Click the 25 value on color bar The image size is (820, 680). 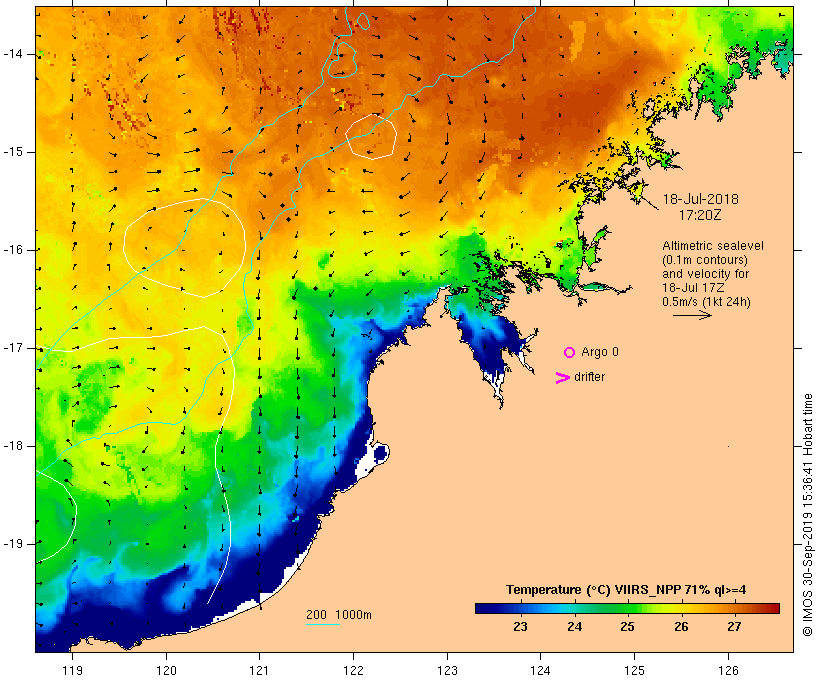(x=628, y=627)
